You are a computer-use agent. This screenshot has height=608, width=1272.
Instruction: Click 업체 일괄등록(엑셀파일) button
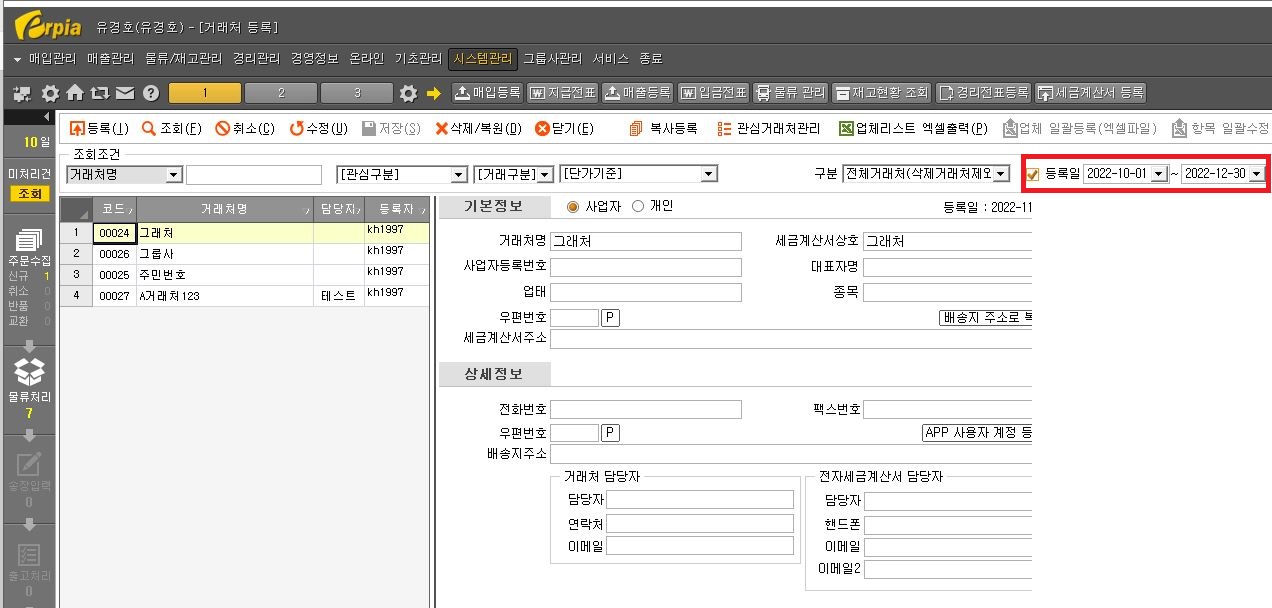1078,128
